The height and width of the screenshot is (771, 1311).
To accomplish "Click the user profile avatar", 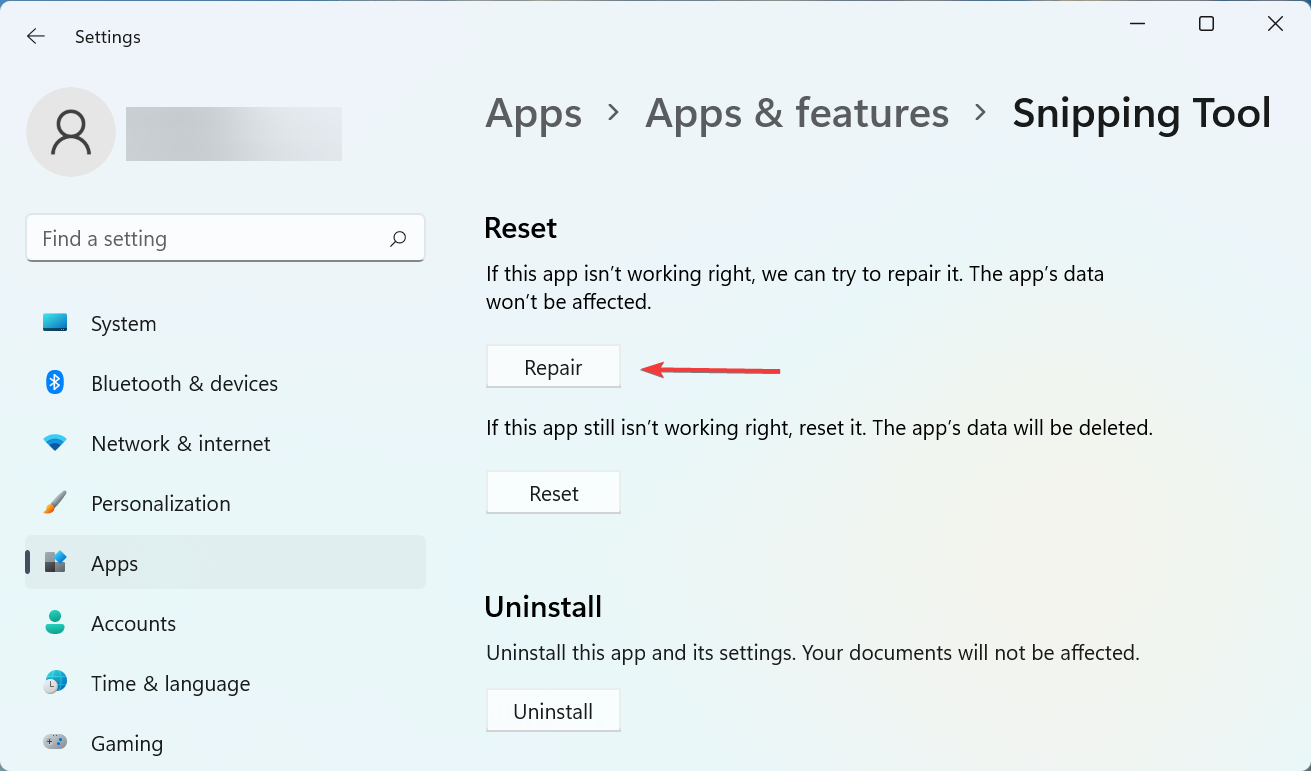I will coord(71,131).
